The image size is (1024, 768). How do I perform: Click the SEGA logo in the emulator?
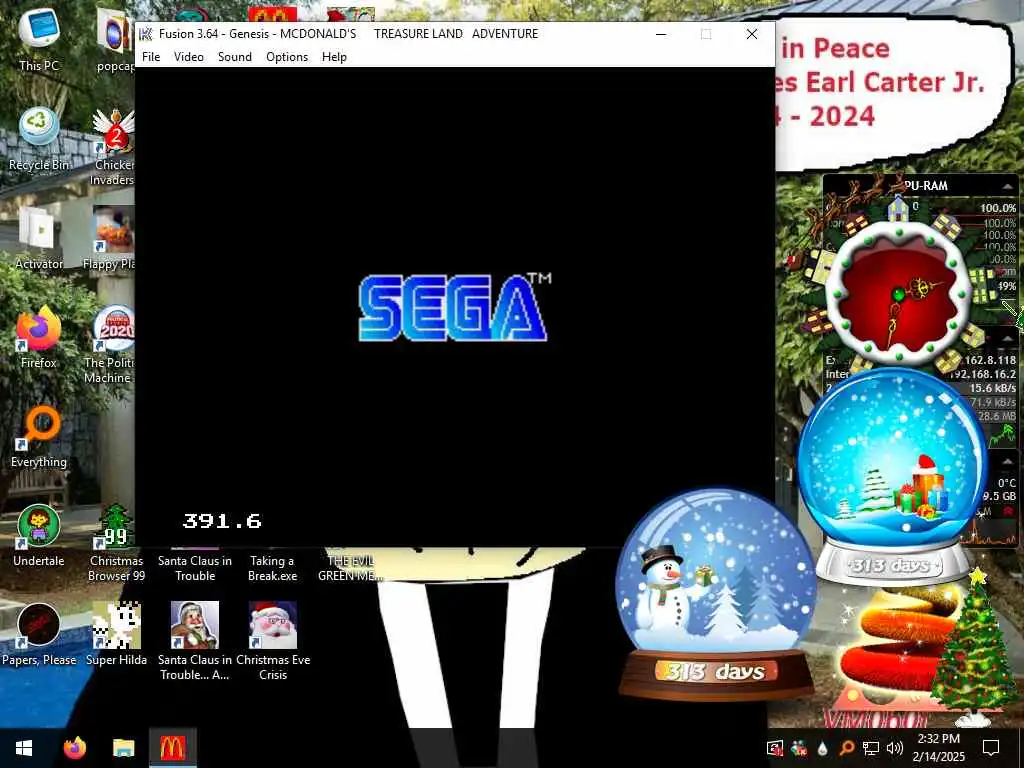[x=453, y=308]
